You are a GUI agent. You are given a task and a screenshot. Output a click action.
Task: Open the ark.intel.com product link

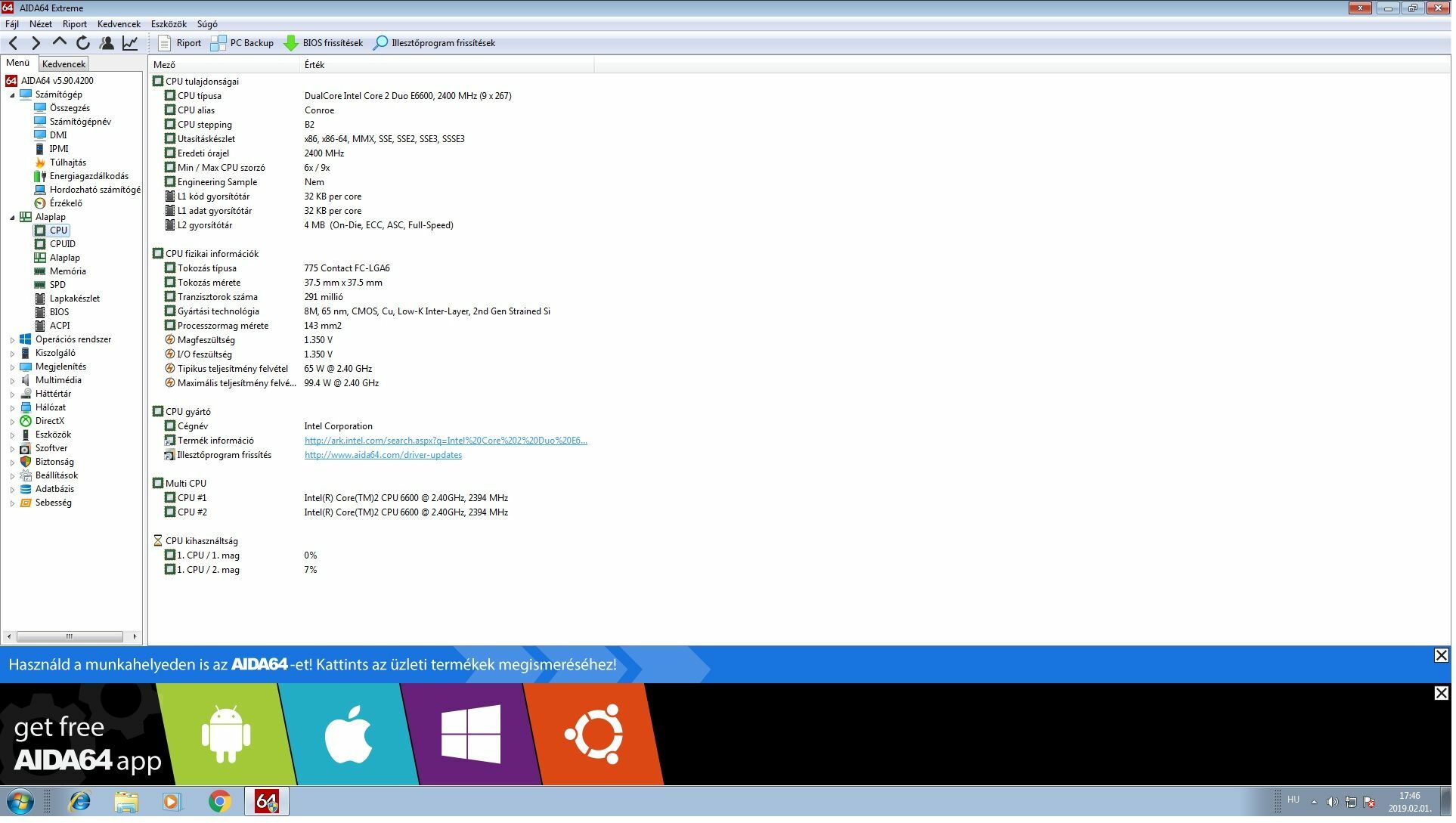[x=445, y=441]
